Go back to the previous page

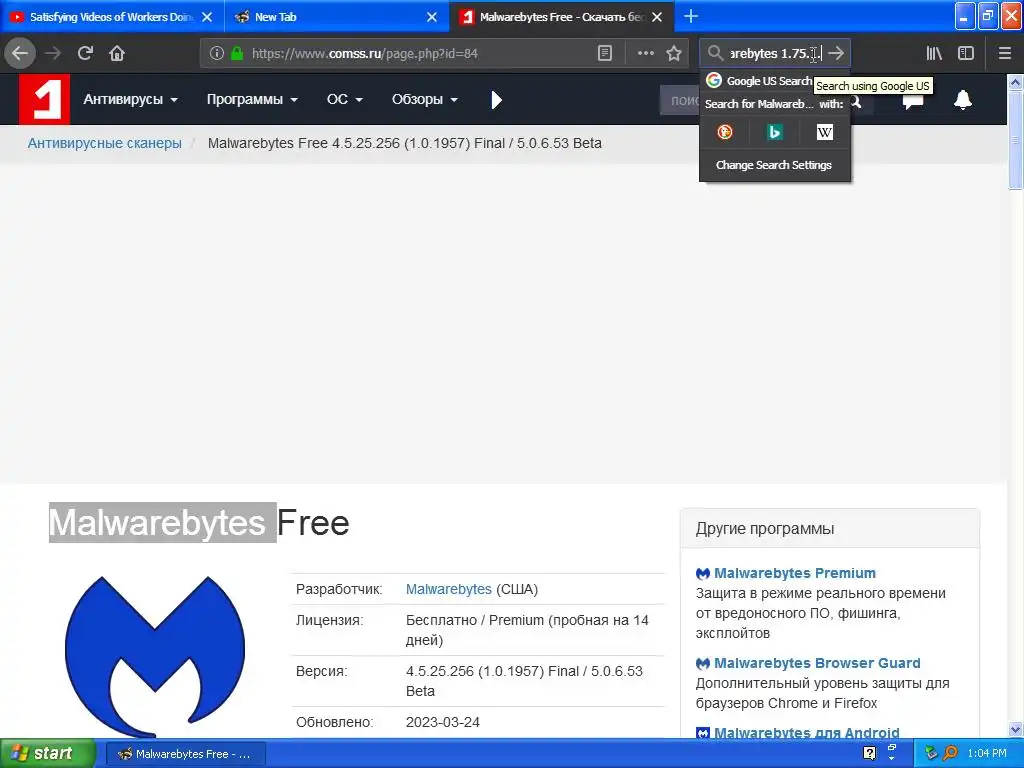click(x=20, y=53)
